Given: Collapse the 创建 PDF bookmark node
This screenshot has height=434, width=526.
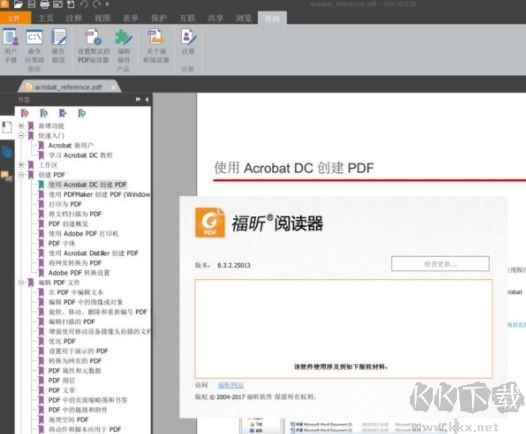Looking at the screenshot, I should pyautogui.click(x=21, y=175).
